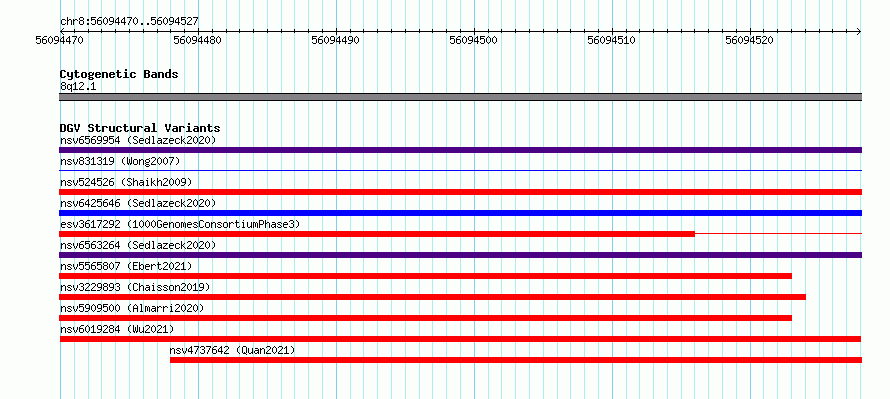The width and height of the screenshot is (890, 399).
Task: Click the chr8:56094470..56094527 region label
Action: [129, 22]
